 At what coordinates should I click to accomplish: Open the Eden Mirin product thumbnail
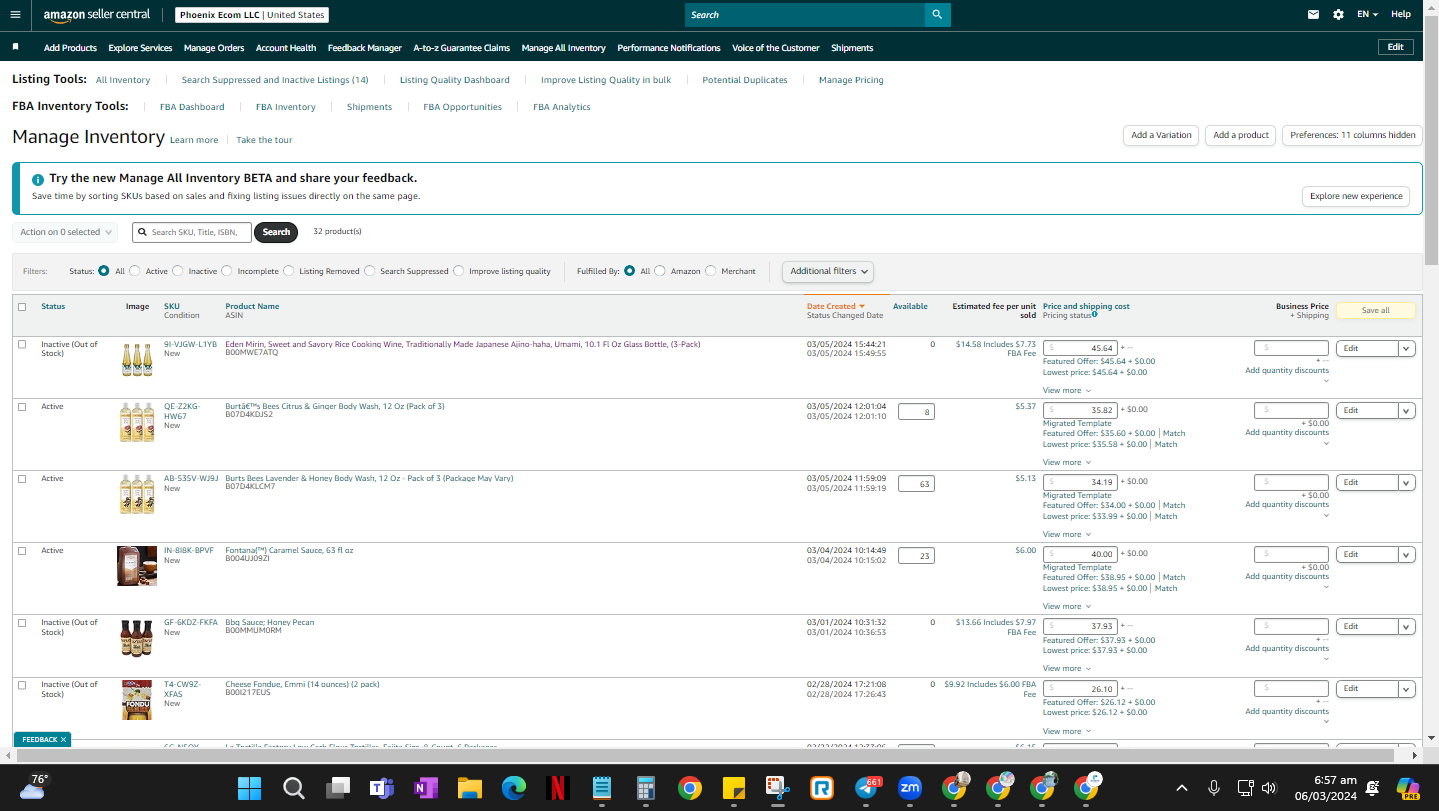[x=137, y=359]
